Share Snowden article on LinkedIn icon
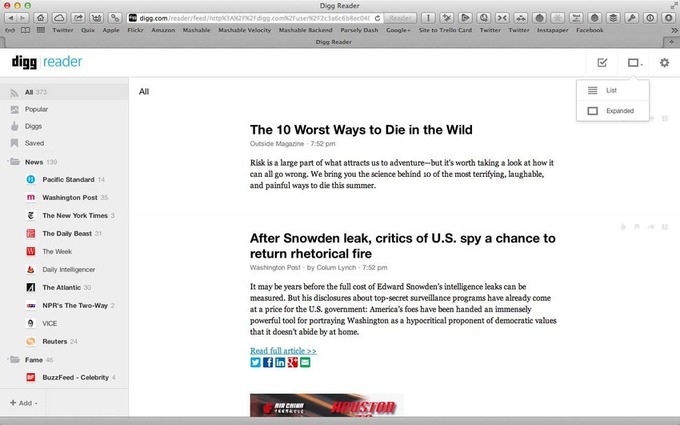 click(280, 362)
